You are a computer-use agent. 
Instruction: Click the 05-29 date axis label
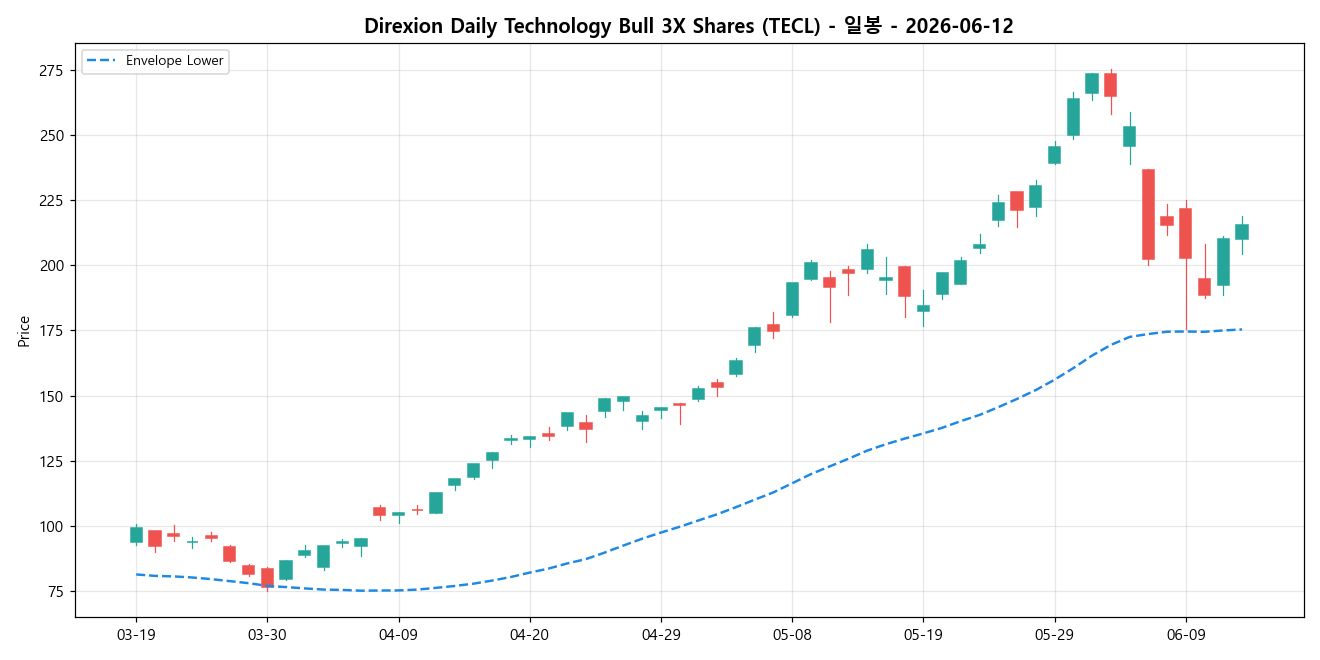[x=1055, y=634]
